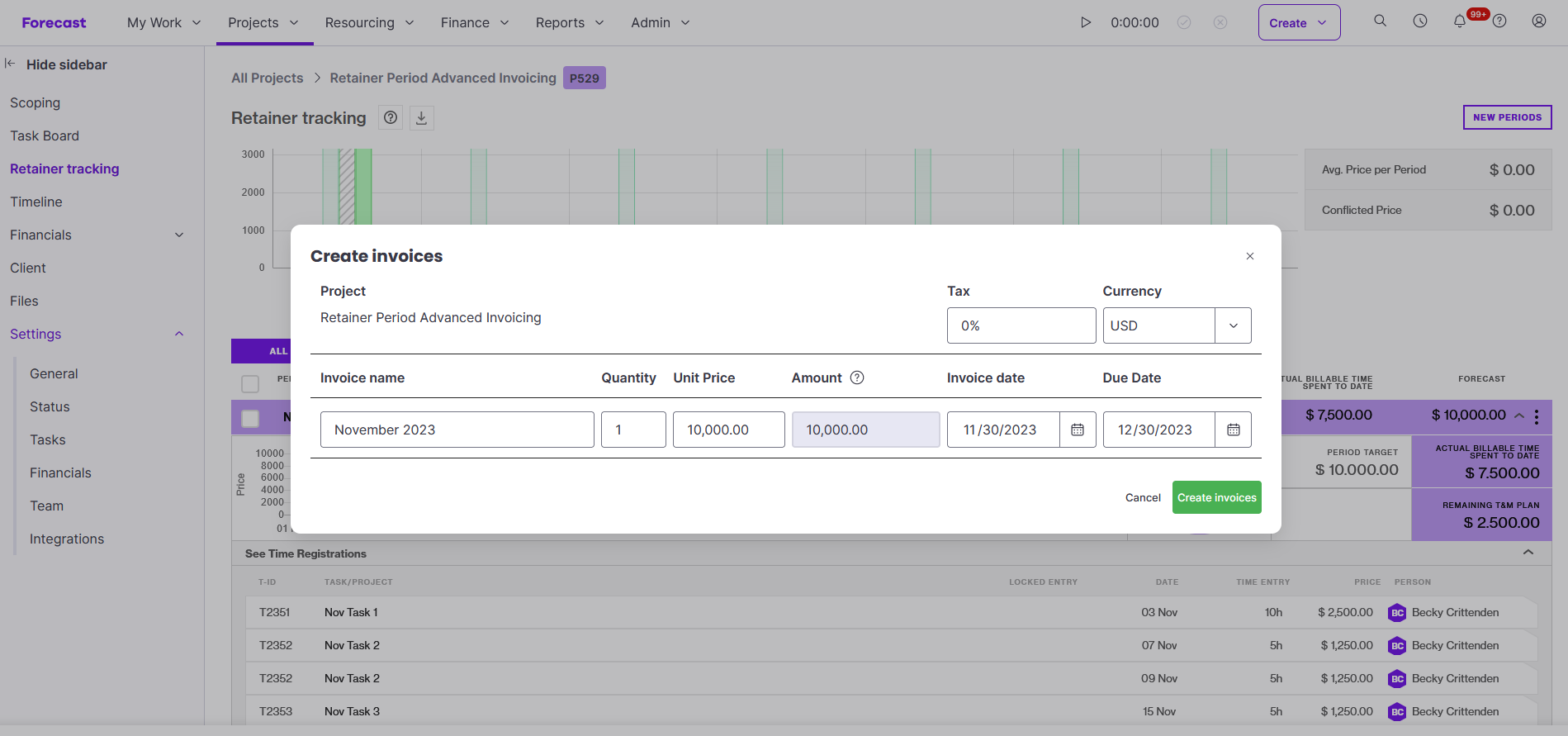Open Status settings item
This screenshot has height=736, width=1568.
[x=50, y=406]
